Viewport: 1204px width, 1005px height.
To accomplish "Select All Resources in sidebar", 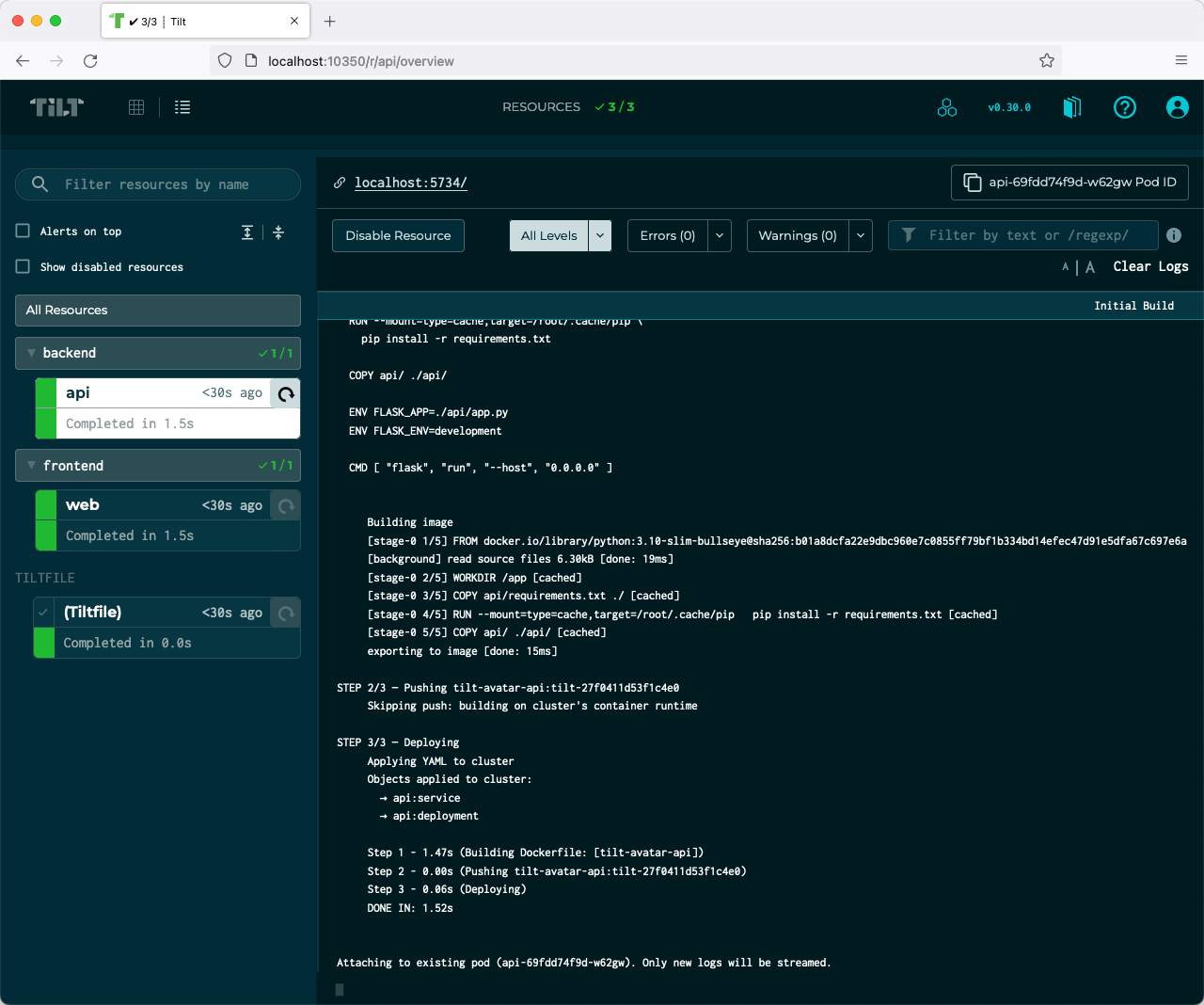I will (x=158, y=311).
